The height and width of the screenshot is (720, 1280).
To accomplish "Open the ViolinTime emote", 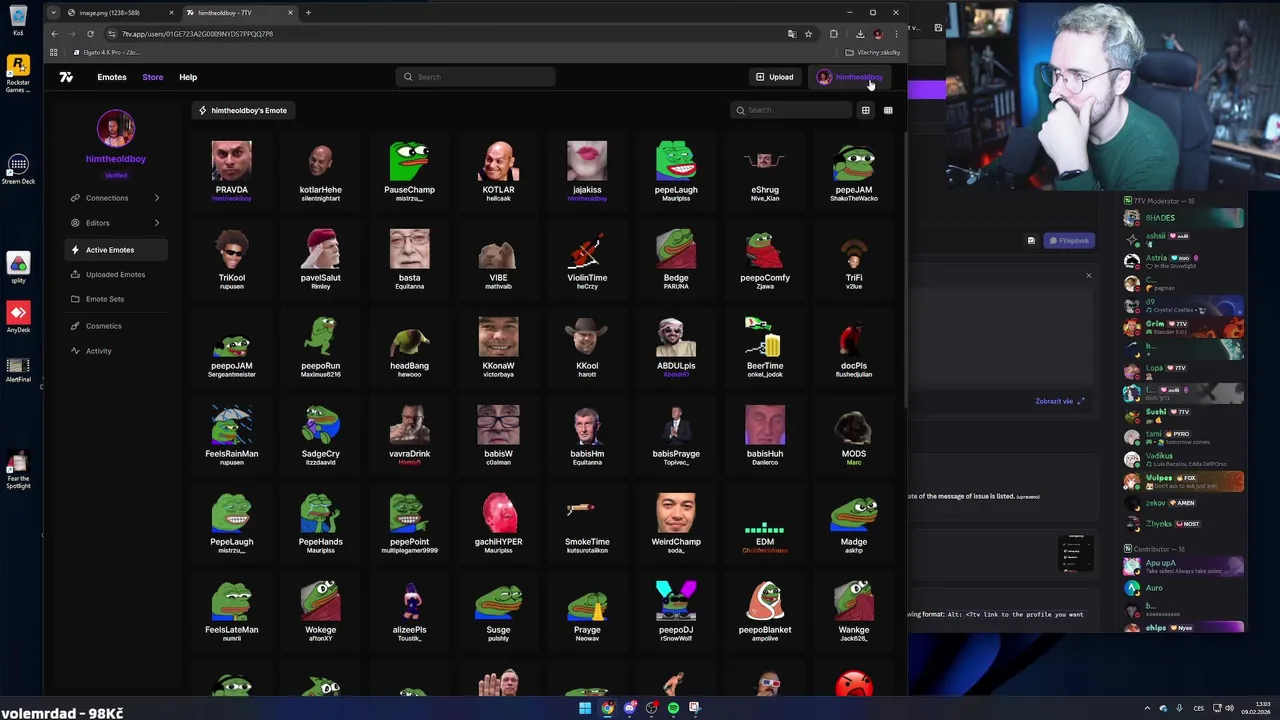I will coord(587,259).
